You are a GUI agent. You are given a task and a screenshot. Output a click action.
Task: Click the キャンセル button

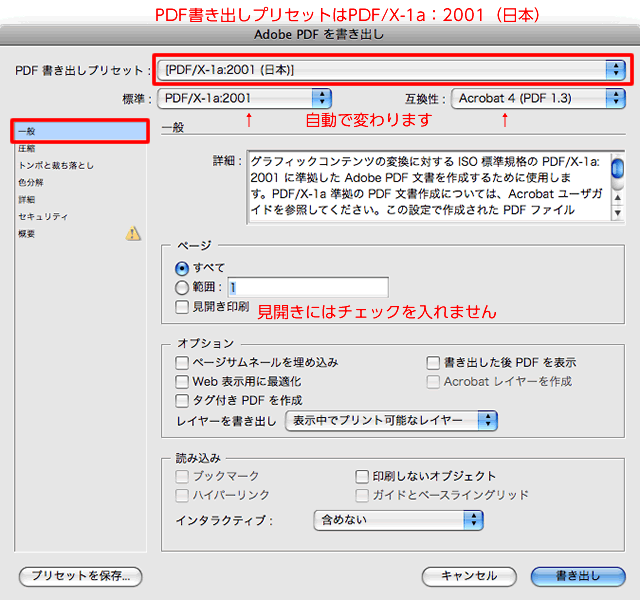pos(469,576)
